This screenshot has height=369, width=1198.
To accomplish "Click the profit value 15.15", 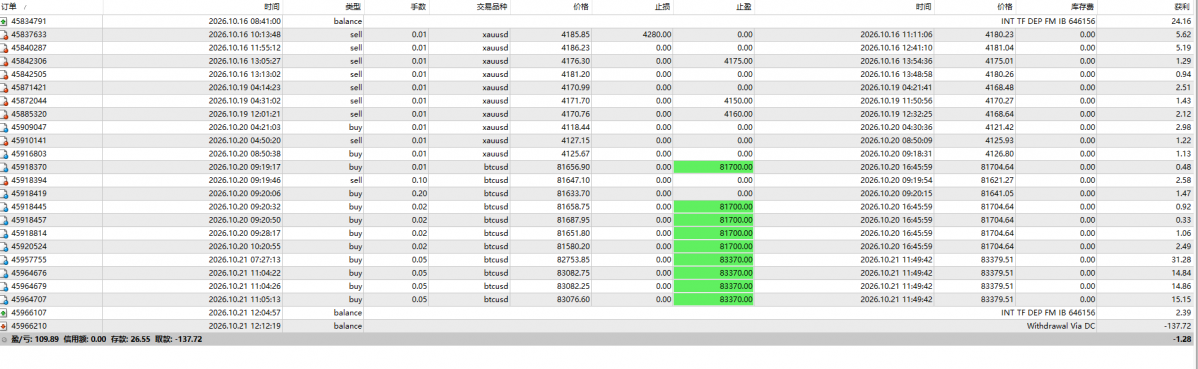I will click(x=1182, y=299).
